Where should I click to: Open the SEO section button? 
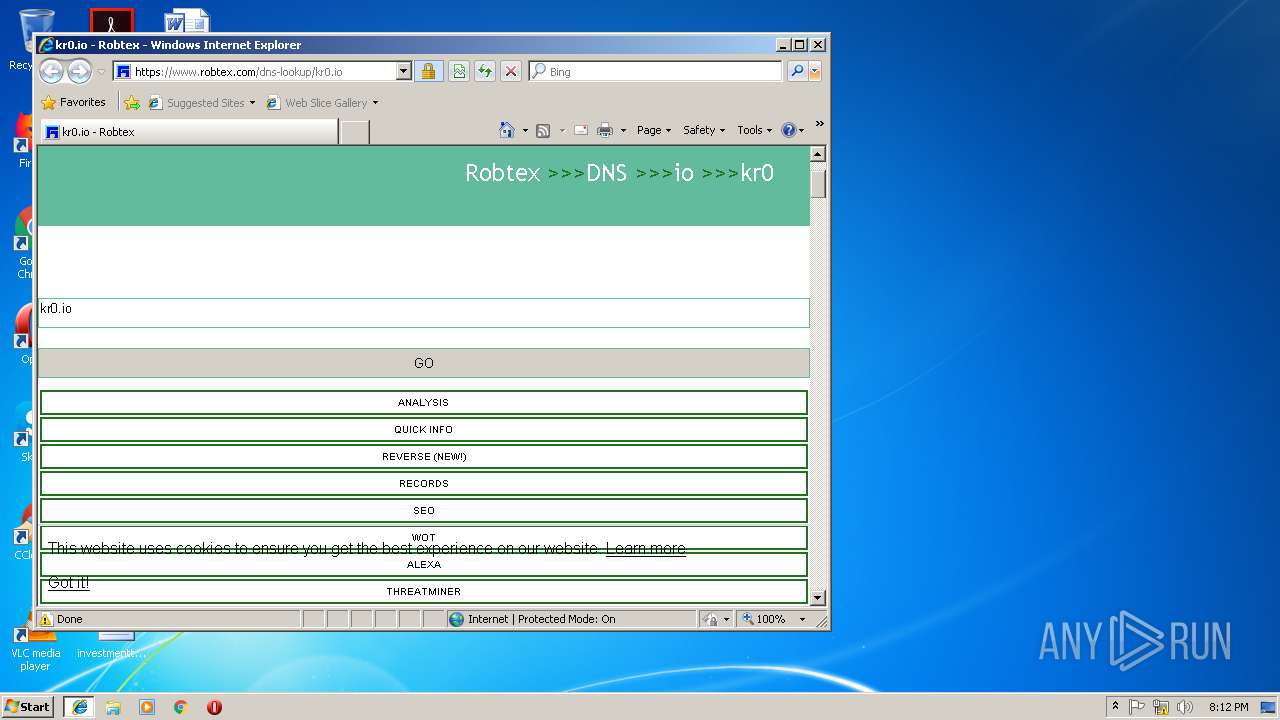coord(424,510)
